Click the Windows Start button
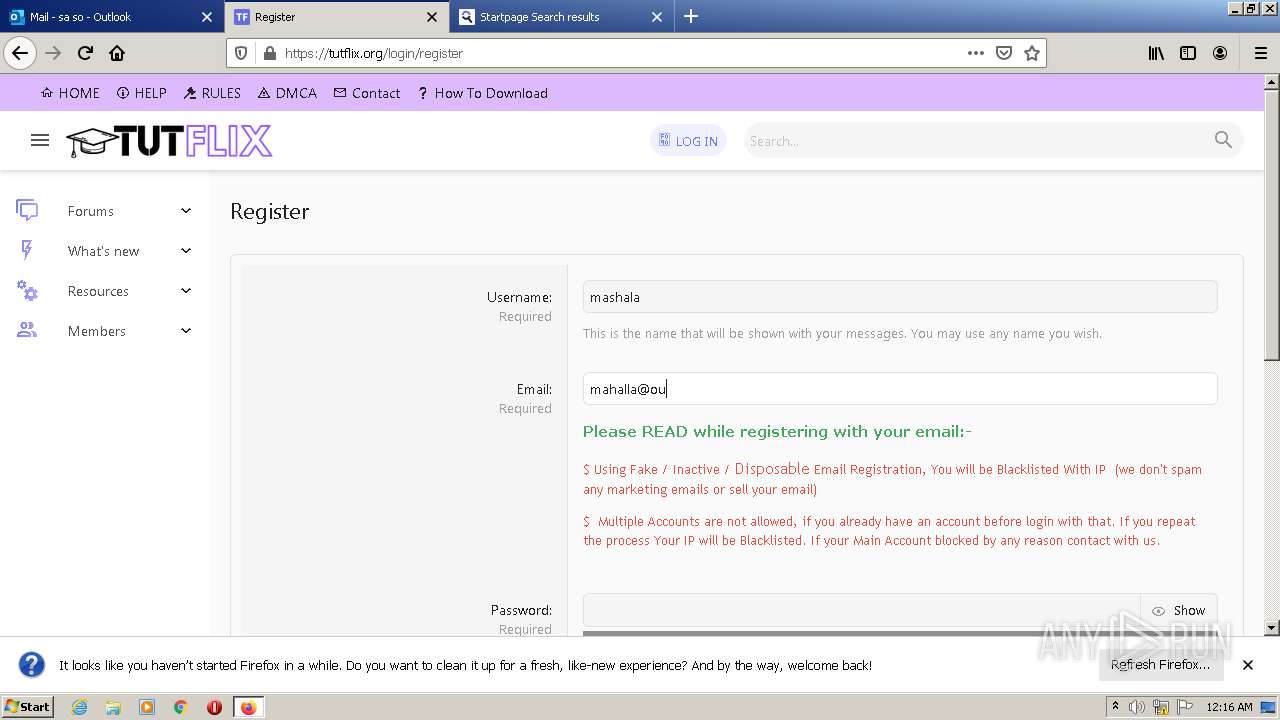Viewport: 1280px width, 720px height. tap(28, 707)
